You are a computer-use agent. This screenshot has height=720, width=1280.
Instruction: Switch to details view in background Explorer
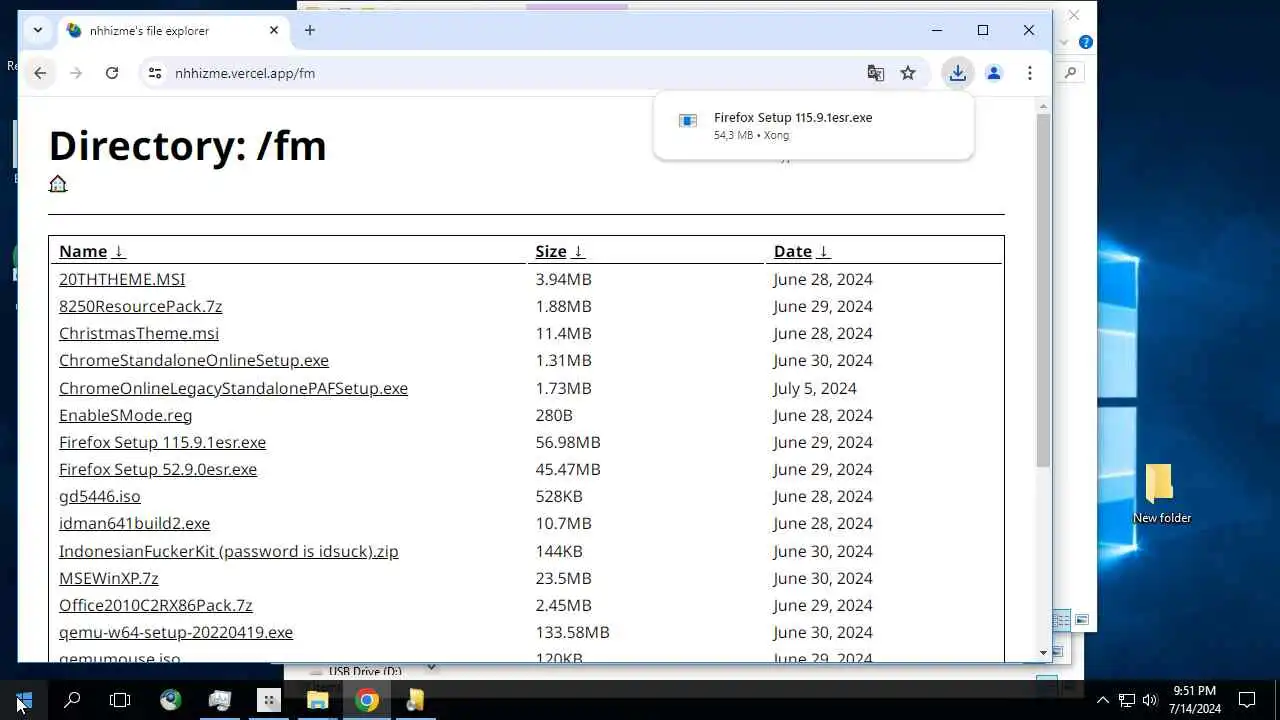[x=1063, y=620]
